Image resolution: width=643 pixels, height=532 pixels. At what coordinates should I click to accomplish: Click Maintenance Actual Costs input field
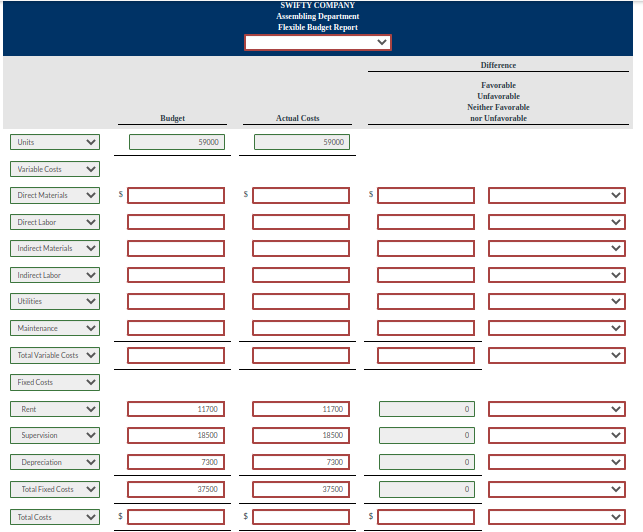pos(301,328)
